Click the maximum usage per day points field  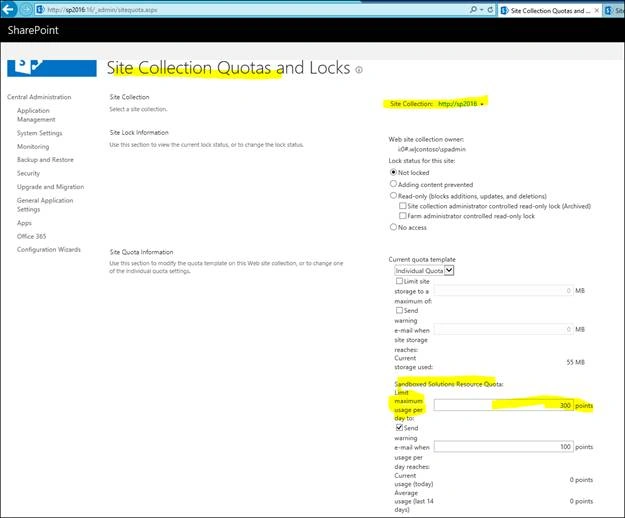tap(503, 405)
